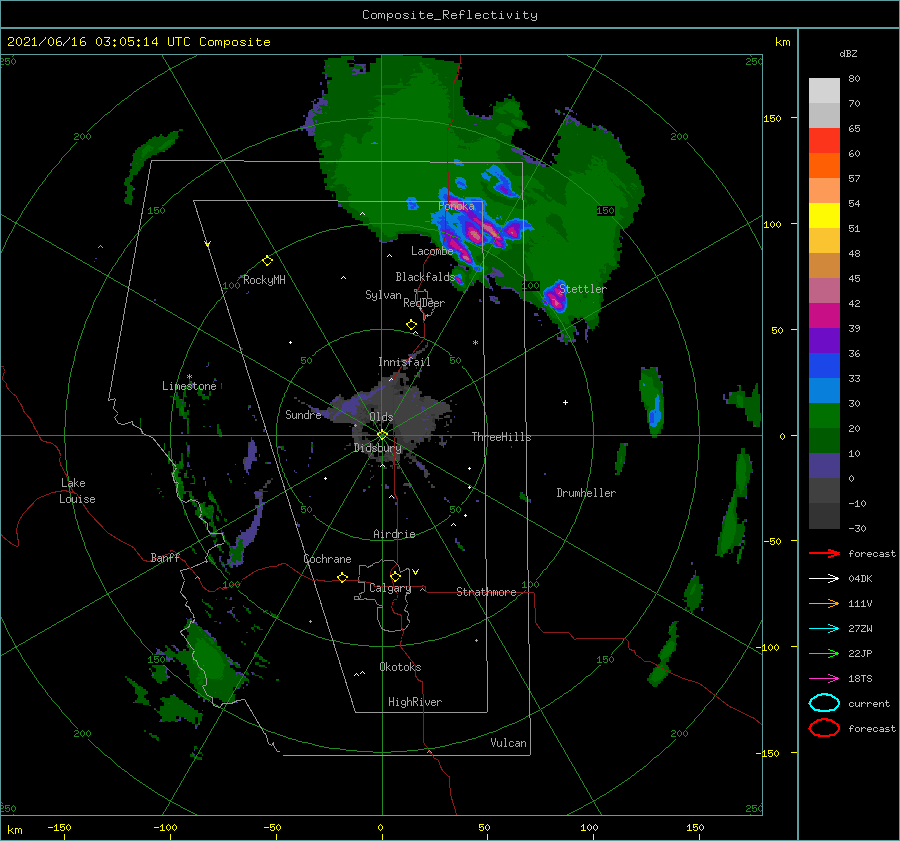Click the magenta 18TS arrow icon
Image resolution: width=900 pixels, height=841 pixels.
[x=824, y=679]
